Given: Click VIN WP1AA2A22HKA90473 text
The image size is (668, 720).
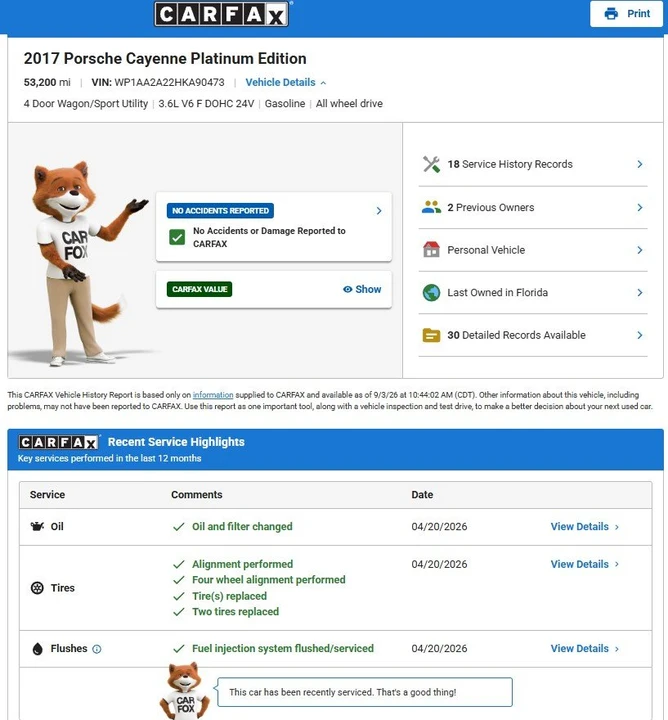Looking at the screenshot, I should 158,83.
